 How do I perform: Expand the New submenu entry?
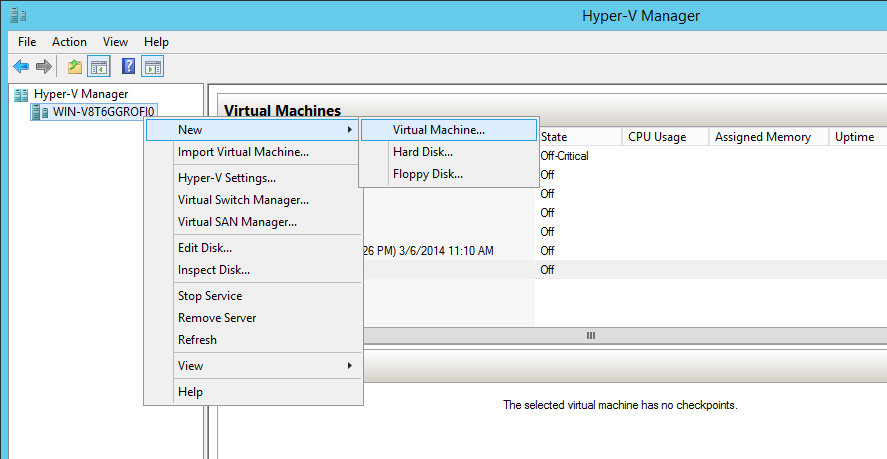coord(253,130)
